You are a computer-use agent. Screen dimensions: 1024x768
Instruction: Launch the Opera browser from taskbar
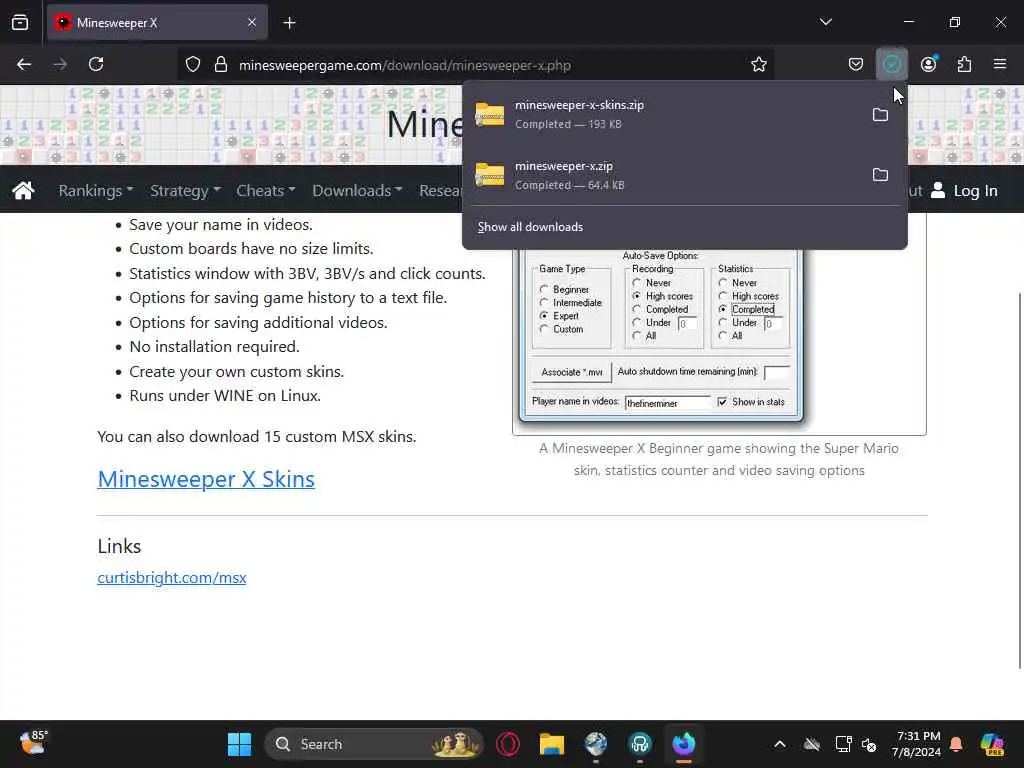click(507, 744)
